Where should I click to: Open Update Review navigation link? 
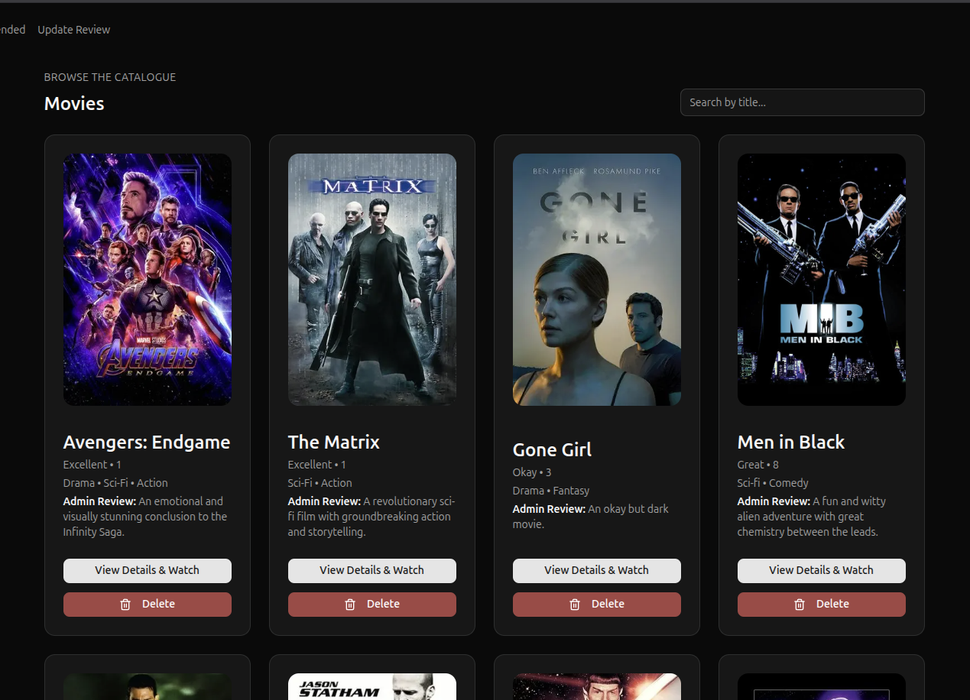pos(74,30)
